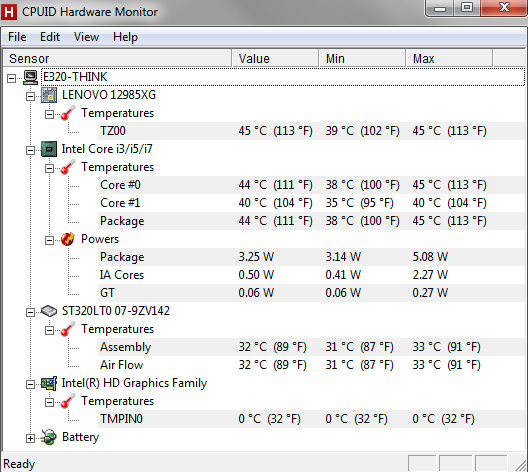Collapse the E320-THINK root node
The height and width of the screenshot is (472, 528).
click(x=11, y=78)
